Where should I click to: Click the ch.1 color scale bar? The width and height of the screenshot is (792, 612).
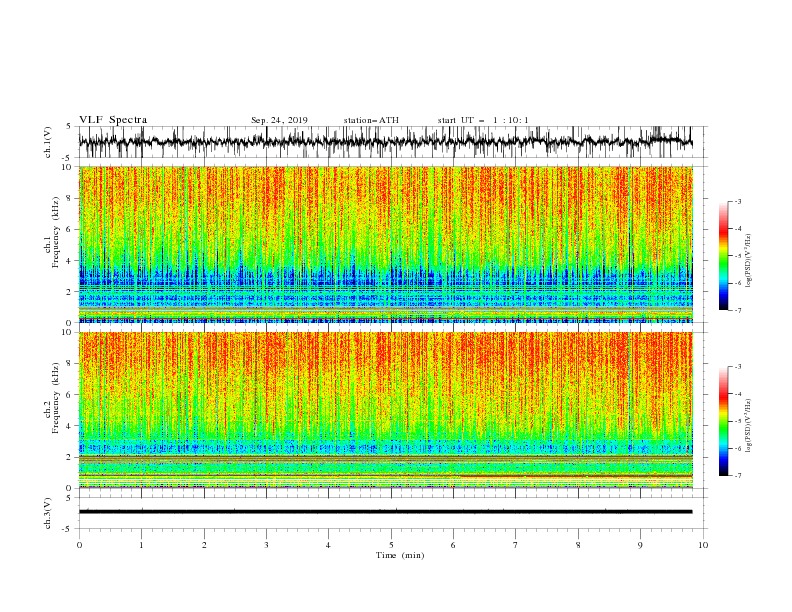click(723, 256)
